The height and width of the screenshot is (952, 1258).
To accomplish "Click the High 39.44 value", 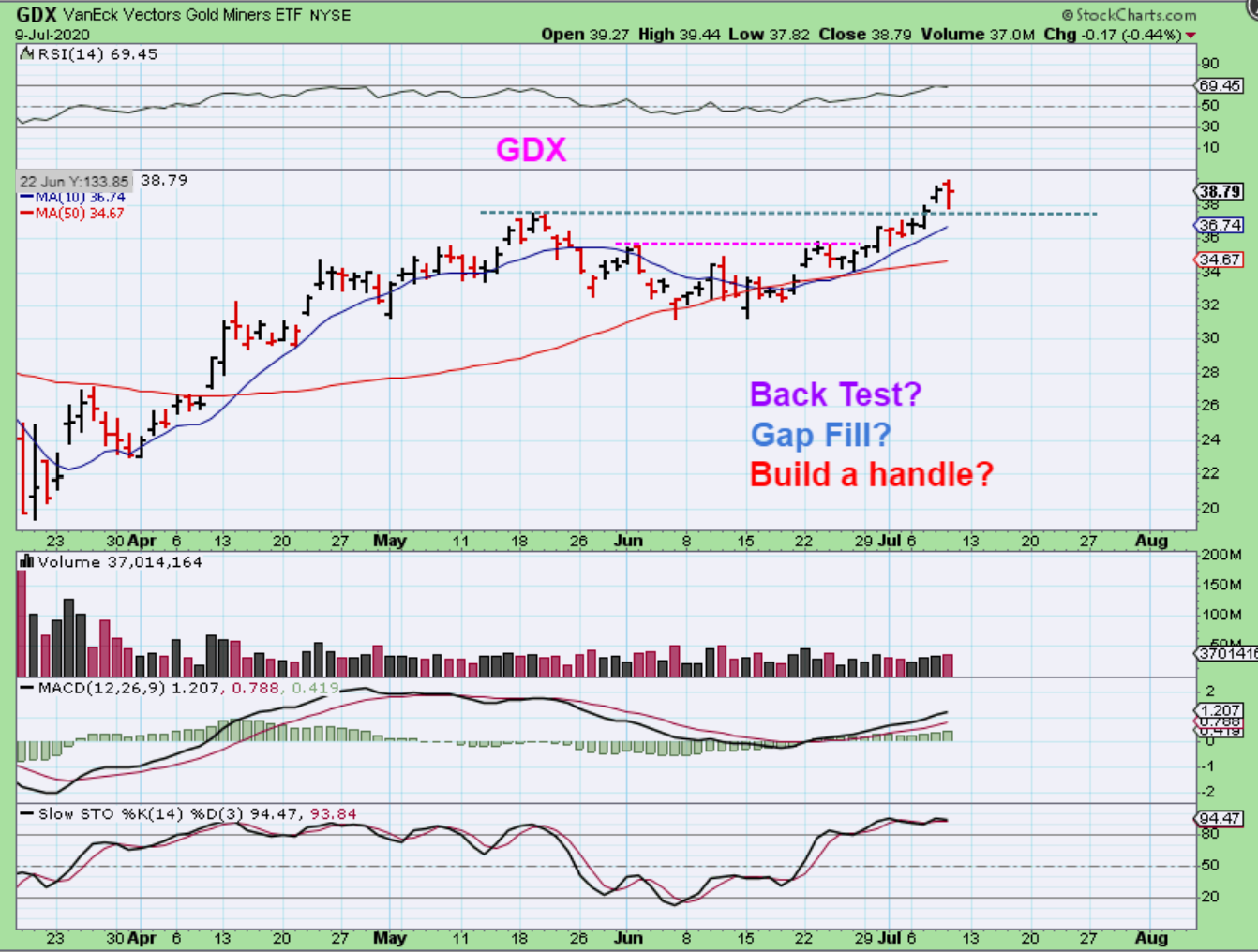I will coord(680,35).
